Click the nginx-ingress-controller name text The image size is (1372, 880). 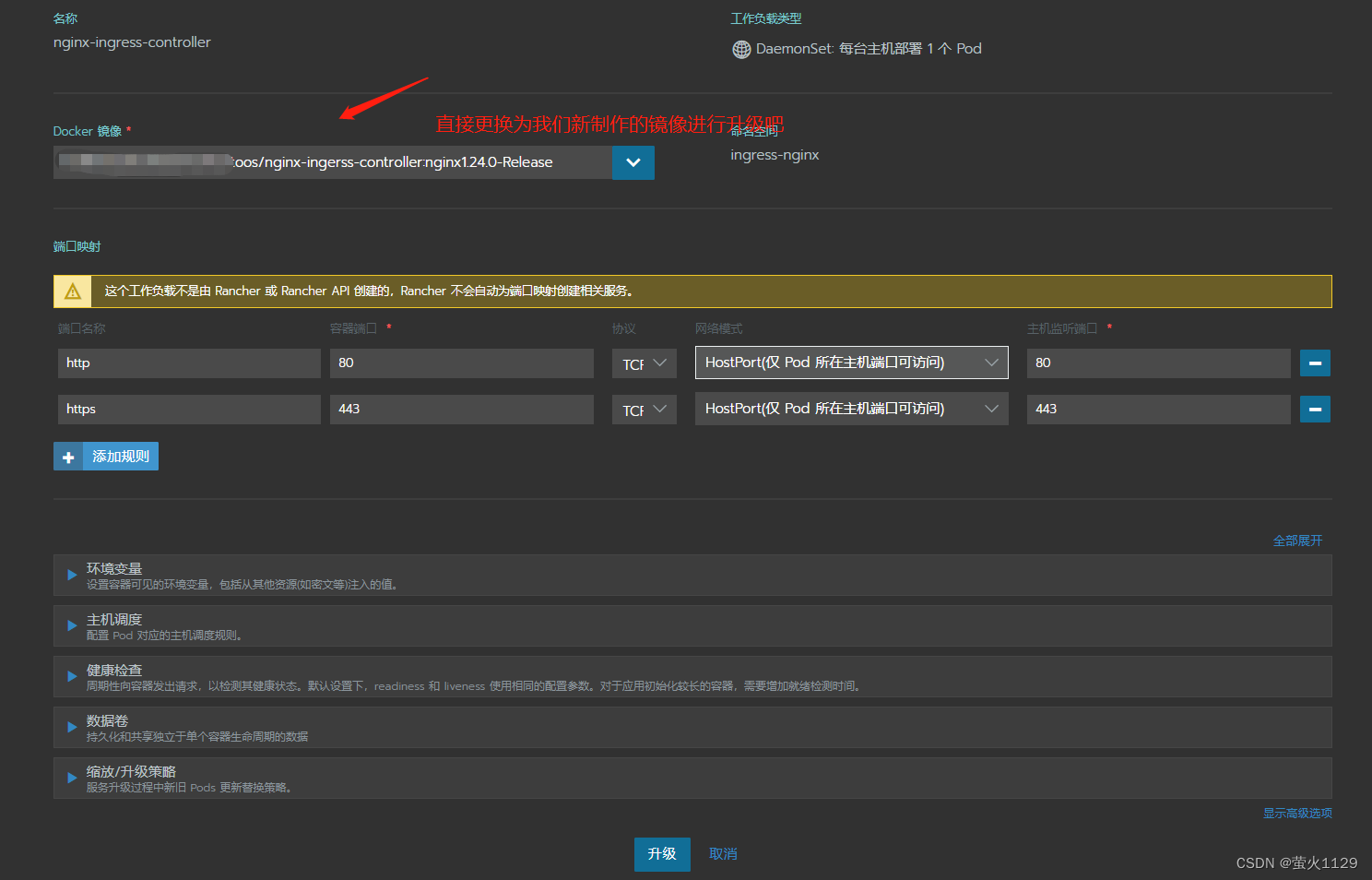pos(132,42)
